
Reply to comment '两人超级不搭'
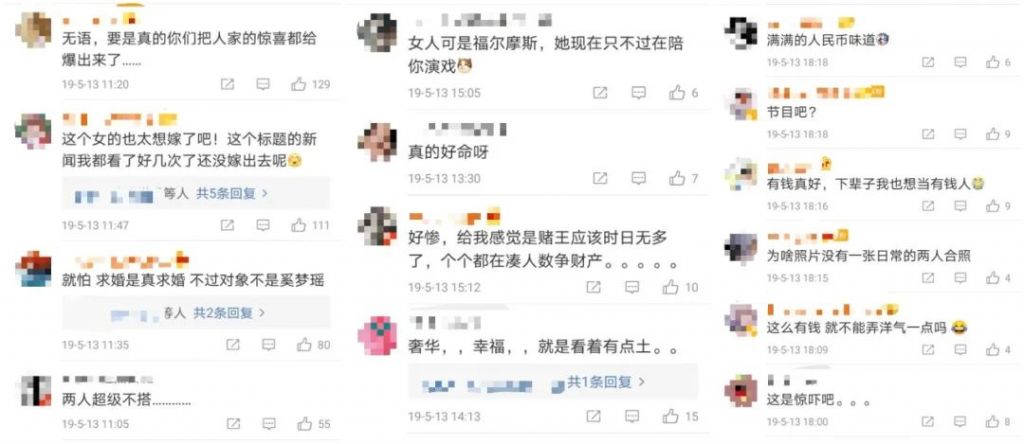269,424
